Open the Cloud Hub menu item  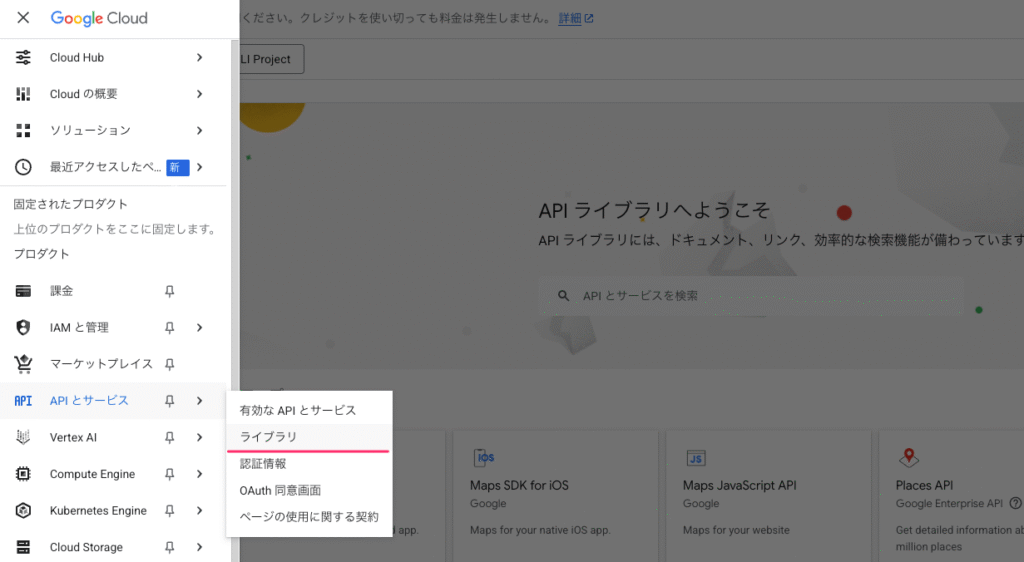pyautogui.click(x=113, y=57)
